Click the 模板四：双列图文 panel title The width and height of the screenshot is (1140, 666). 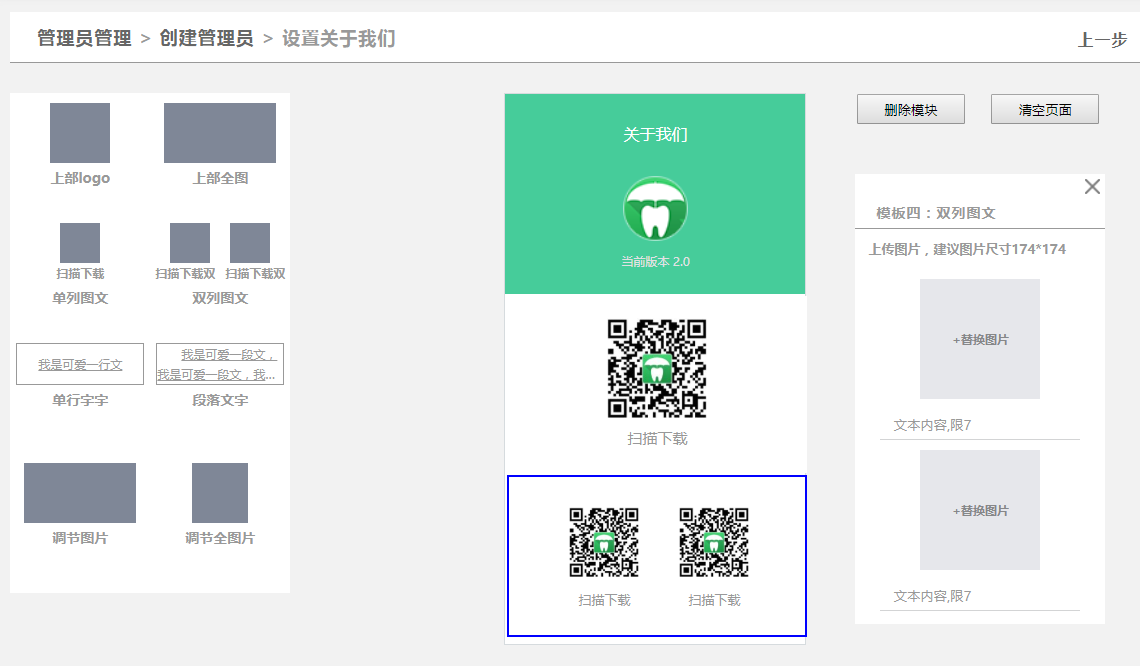[x=936, y=213]
